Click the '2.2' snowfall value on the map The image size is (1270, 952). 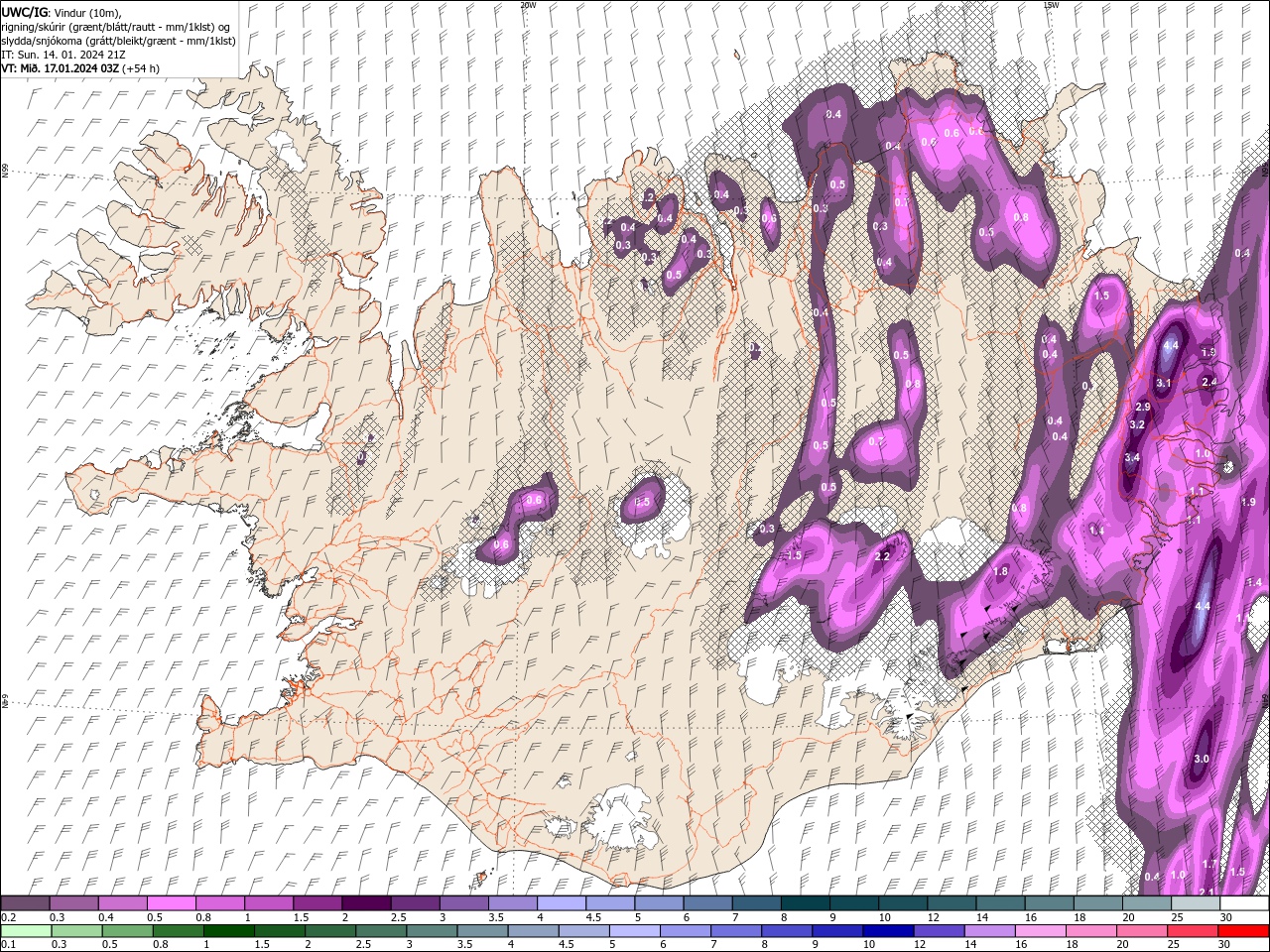point(882,556)
